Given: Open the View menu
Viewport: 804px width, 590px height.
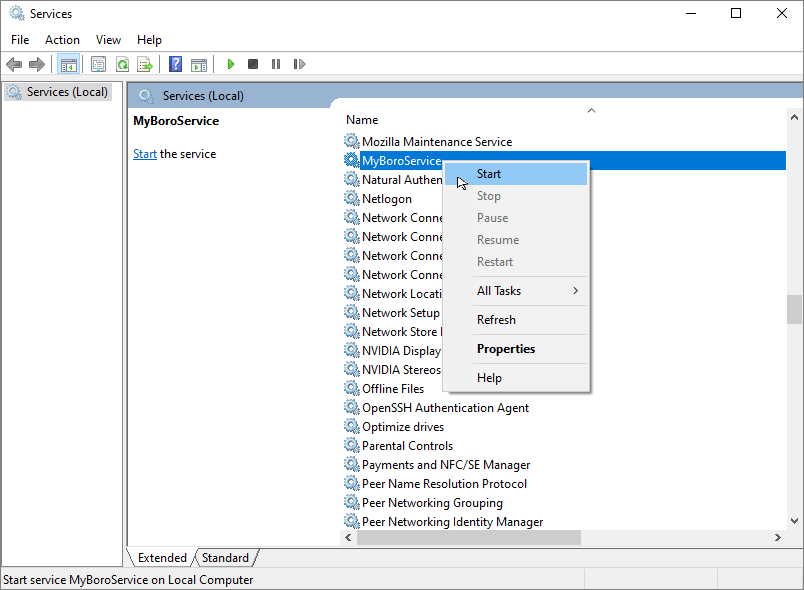Looking at the screenshot, I should click(x=108, y=40).
